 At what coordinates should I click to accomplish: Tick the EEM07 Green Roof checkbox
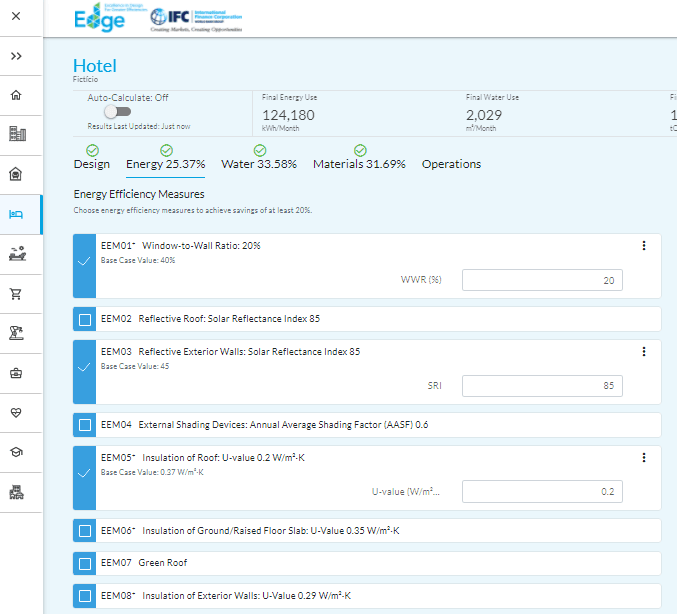(85, 563)
